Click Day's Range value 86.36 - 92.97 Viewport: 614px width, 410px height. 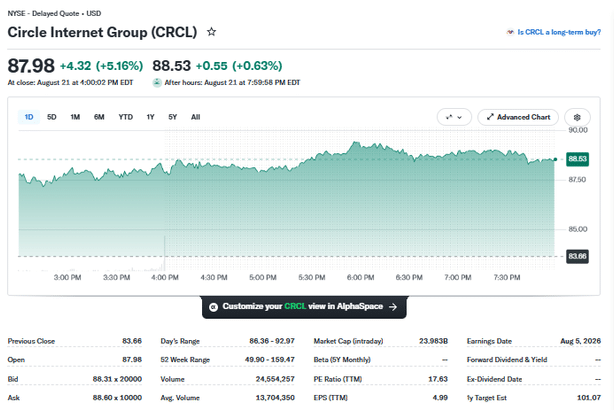click(x=272, y=341)
